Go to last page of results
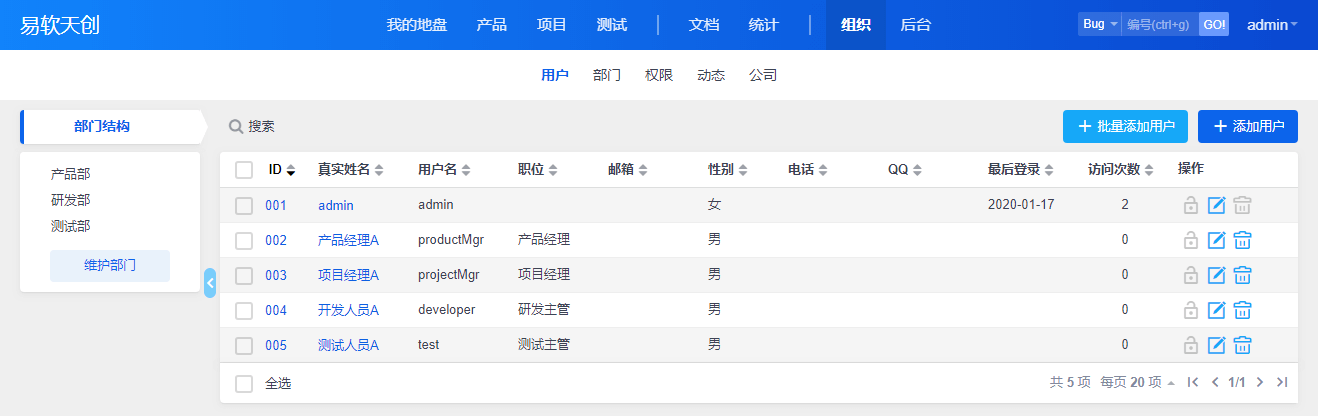1318x416 pixels. (x=1282, y=382)
